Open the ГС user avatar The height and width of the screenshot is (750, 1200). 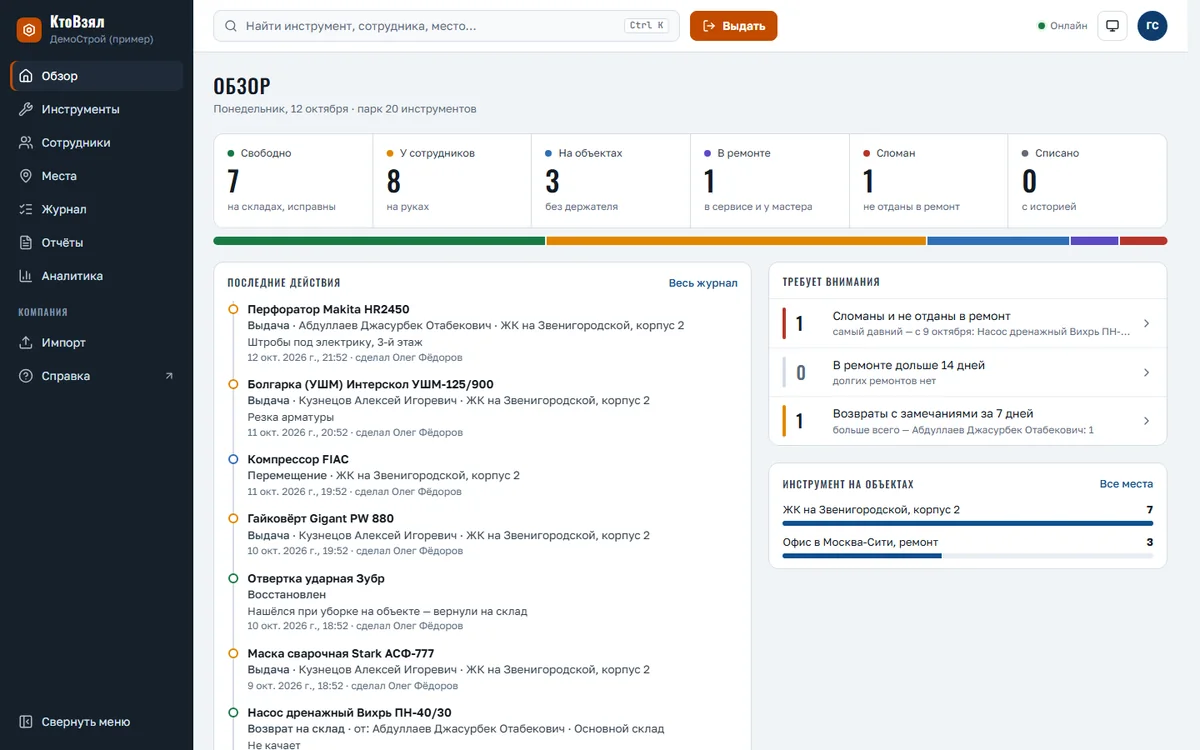(1153, 26)
